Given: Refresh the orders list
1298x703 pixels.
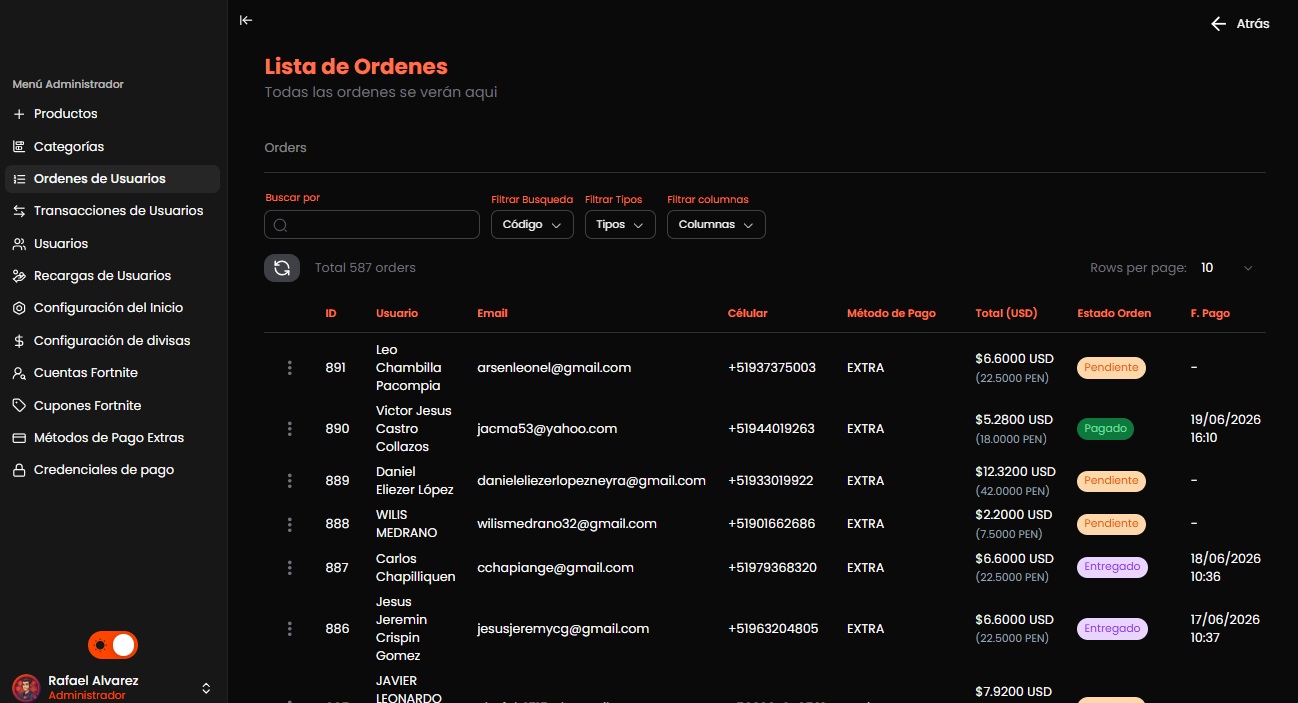Looking at the screenshot, I should click(282, 268).
